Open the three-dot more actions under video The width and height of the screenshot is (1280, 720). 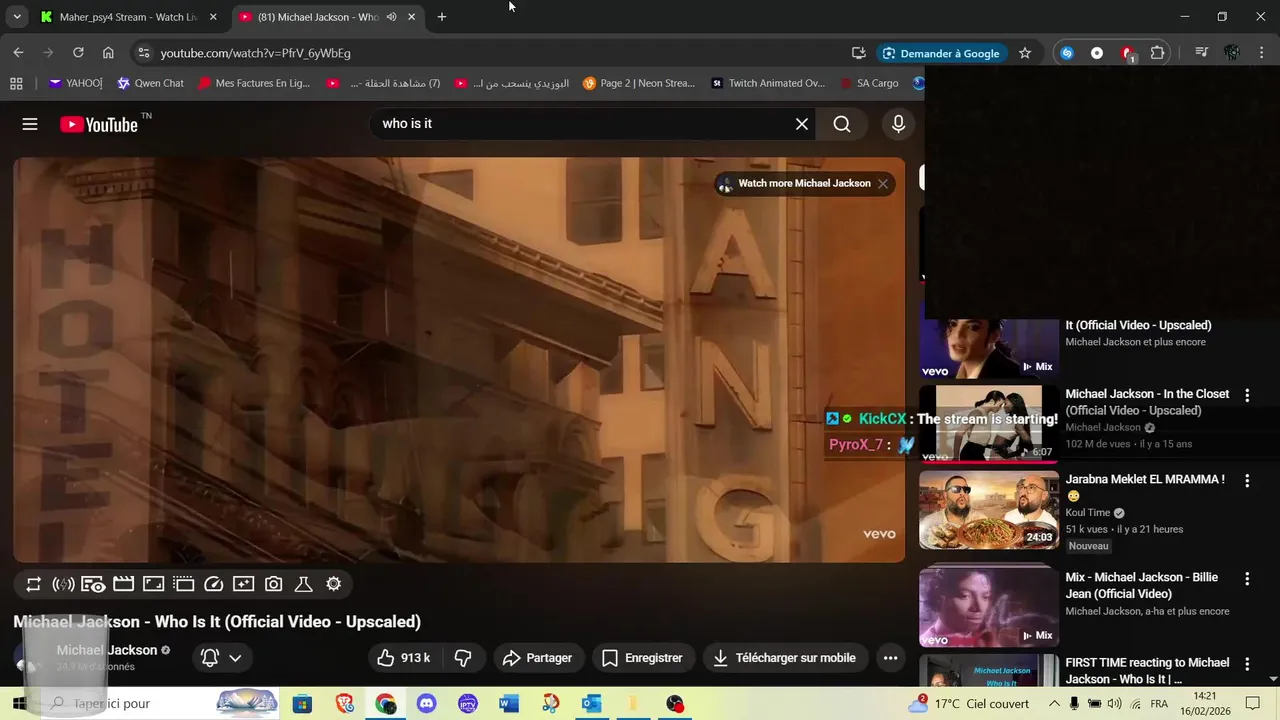(x=890, y=658)
